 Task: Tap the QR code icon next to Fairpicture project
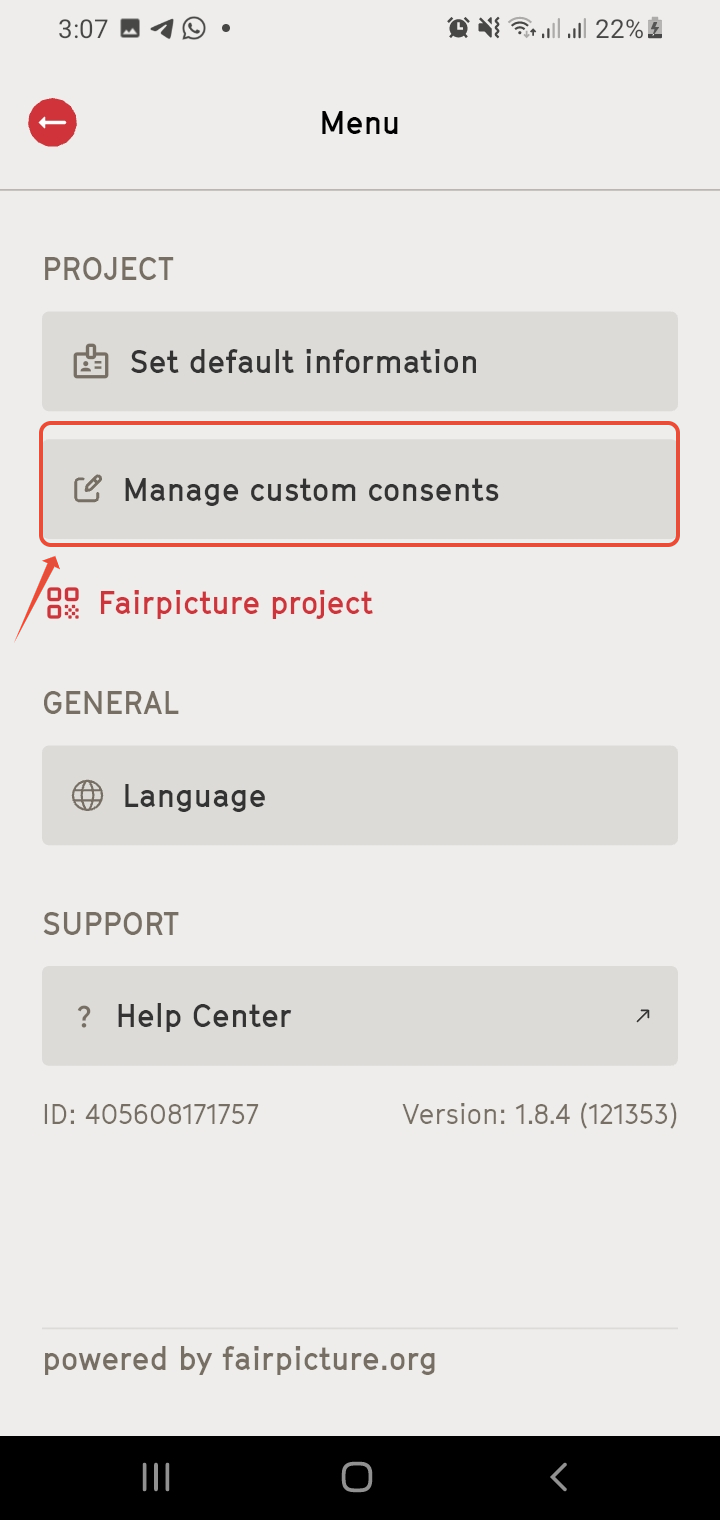63,603
